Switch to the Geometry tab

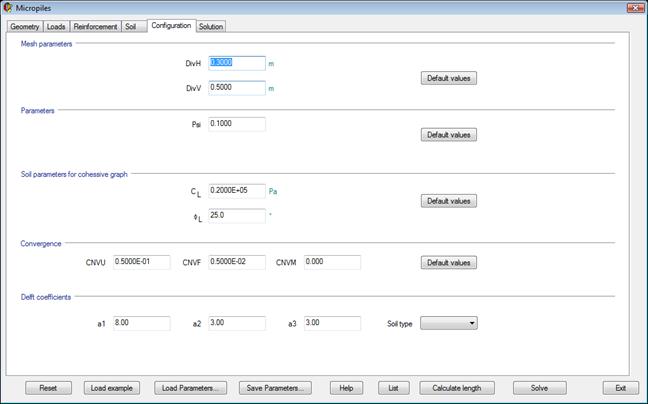tap(25, 26)
